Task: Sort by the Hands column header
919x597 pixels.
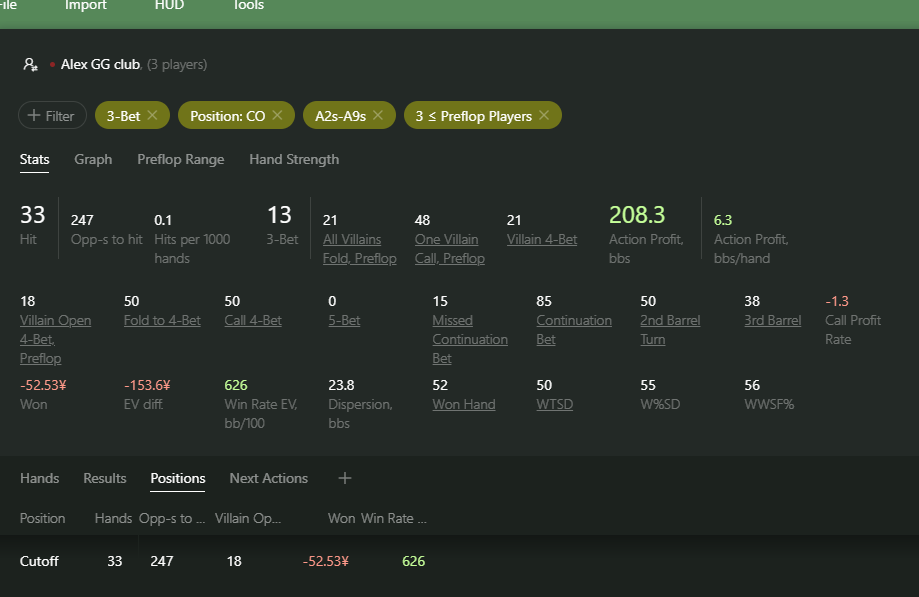Action: tap(113, 518)
